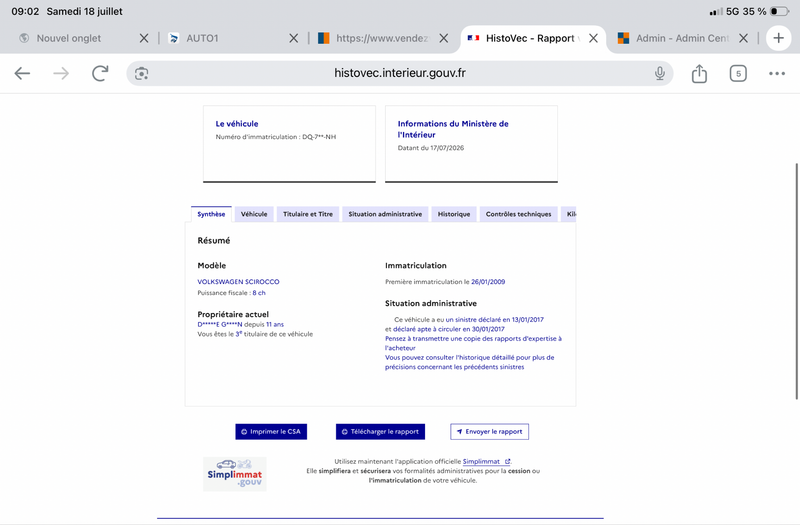This screenshot has width=800, height=525.
Task: View the Historique tab
Action: pos(454,214)
